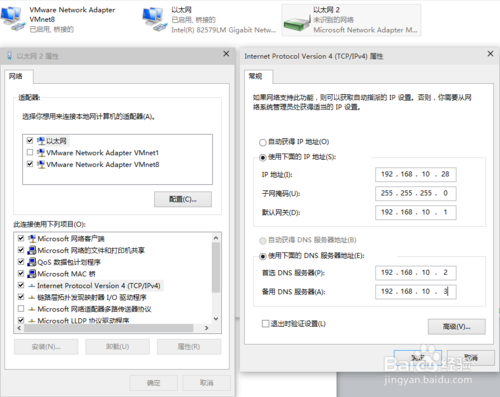Image resolution: width=500 pixels, height=397 pixels.
Task: Toggle the Microsoft 网络客户端 checkbox
Action: [x=21, y=238]
